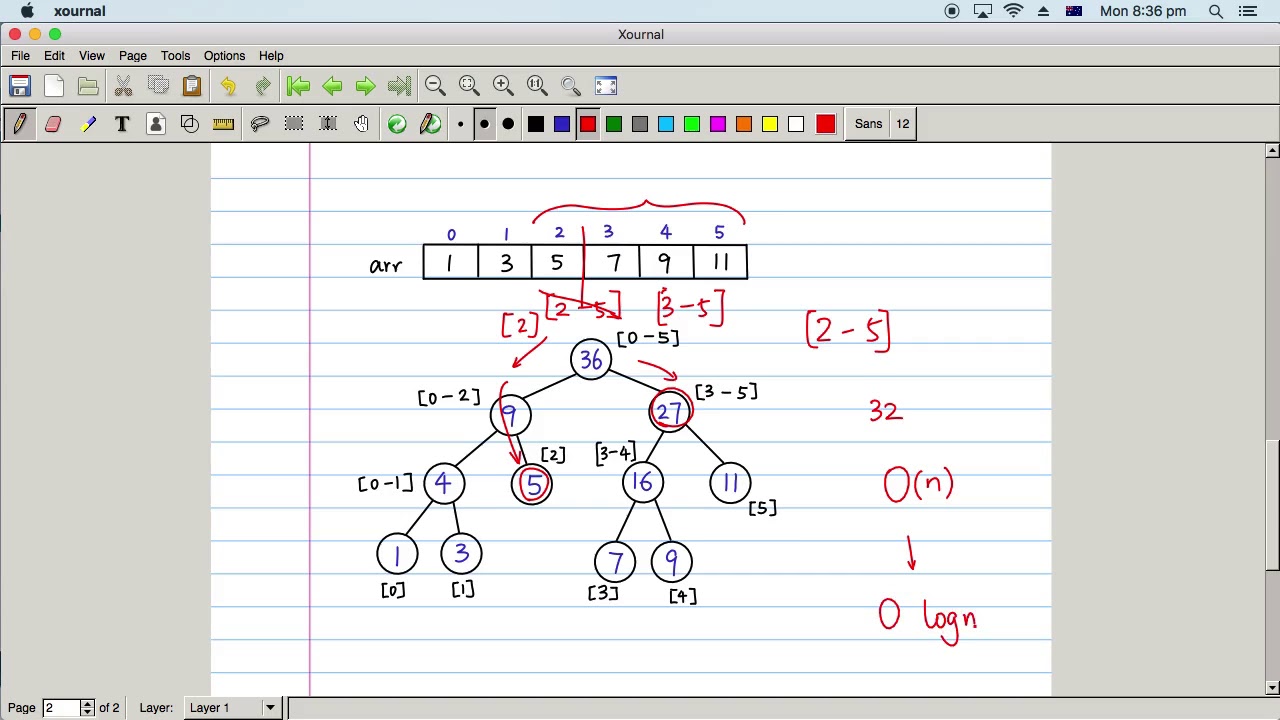Select the Eraser tool
Screen dimensions: 1280x720
pos(54,124)
